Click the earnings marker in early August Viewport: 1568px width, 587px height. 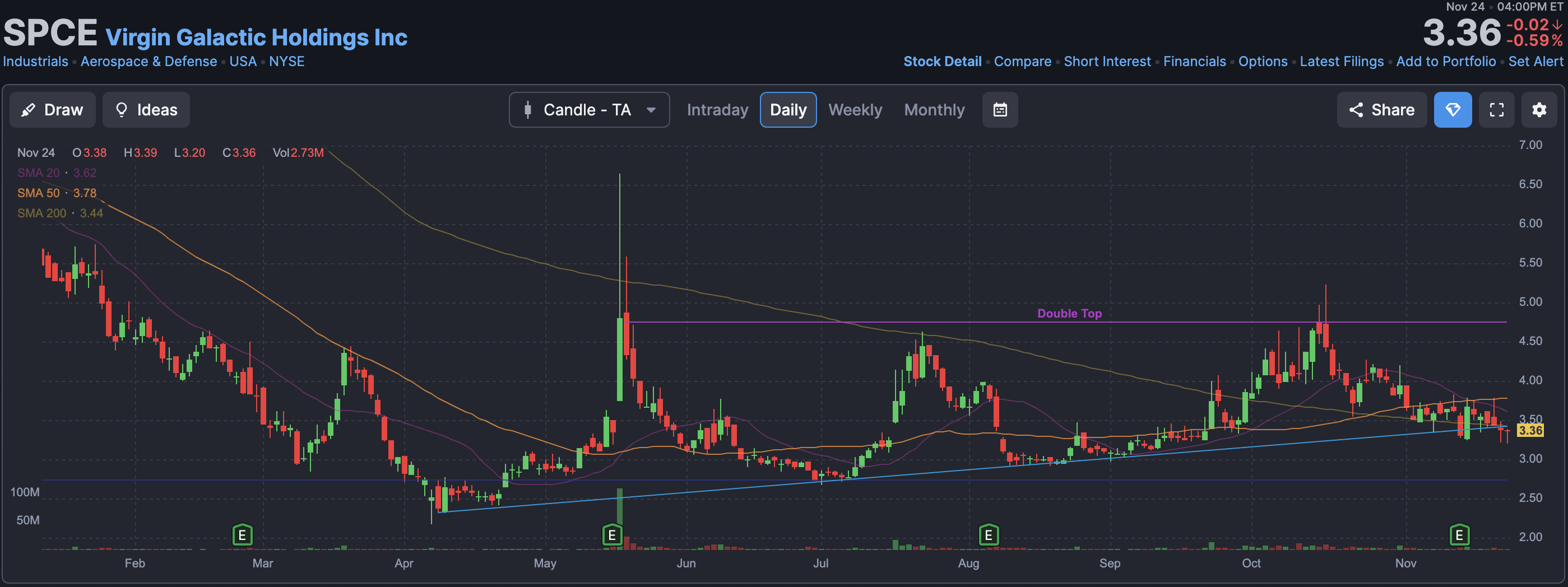click(989, 535)
